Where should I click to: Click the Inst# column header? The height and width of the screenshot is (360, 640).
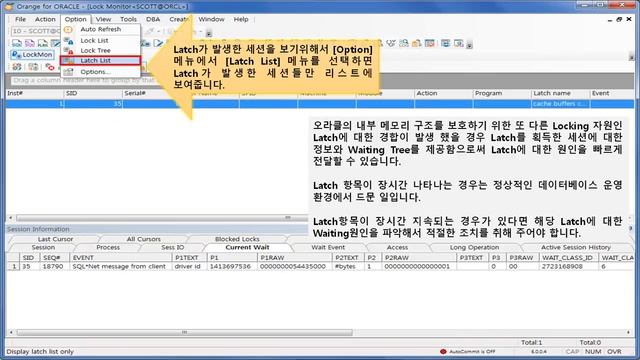point(35,93)
